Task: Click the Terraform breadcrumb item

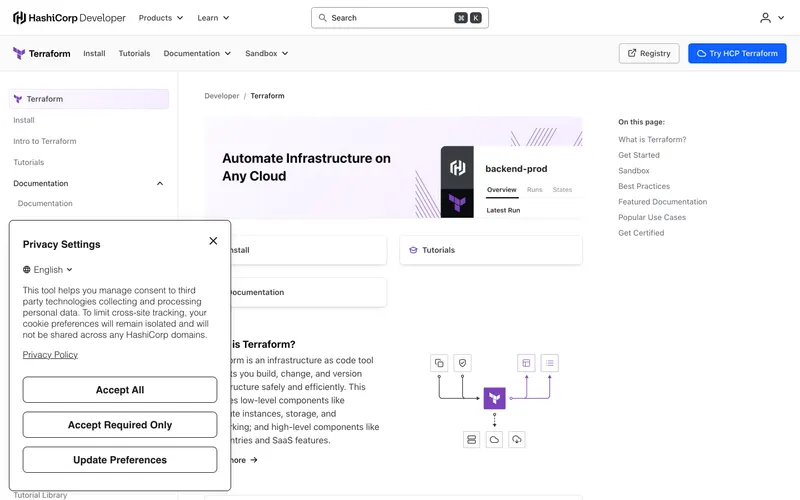Action: click(x=267, y=96)
